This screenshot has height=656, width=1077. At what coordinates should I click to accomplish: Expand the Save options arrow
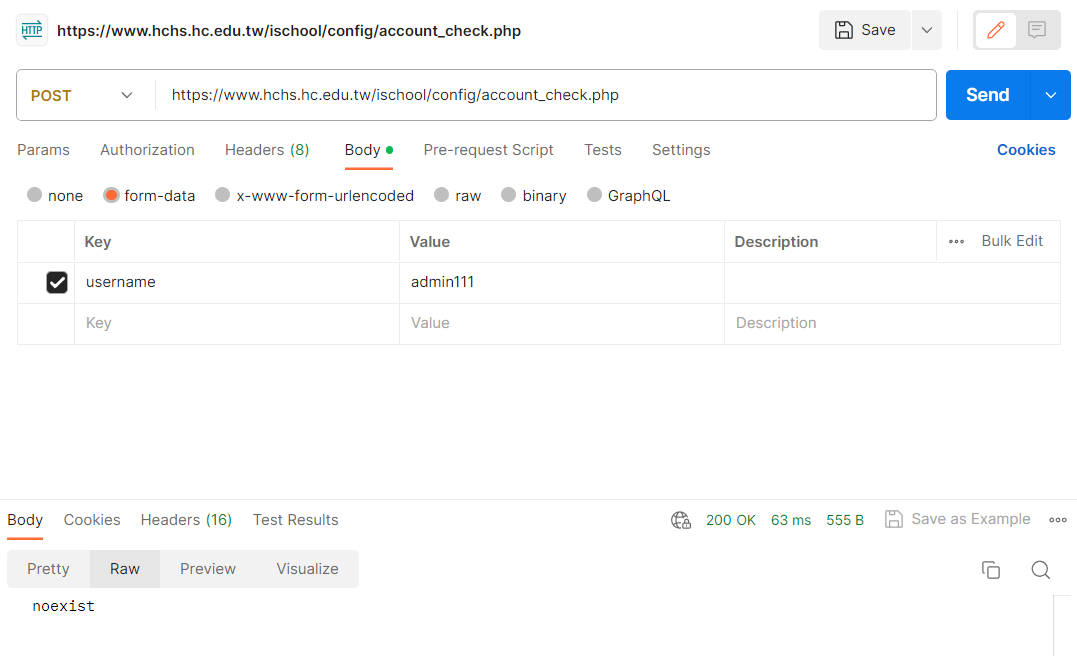pyautogui.click(x=927, y=30)
